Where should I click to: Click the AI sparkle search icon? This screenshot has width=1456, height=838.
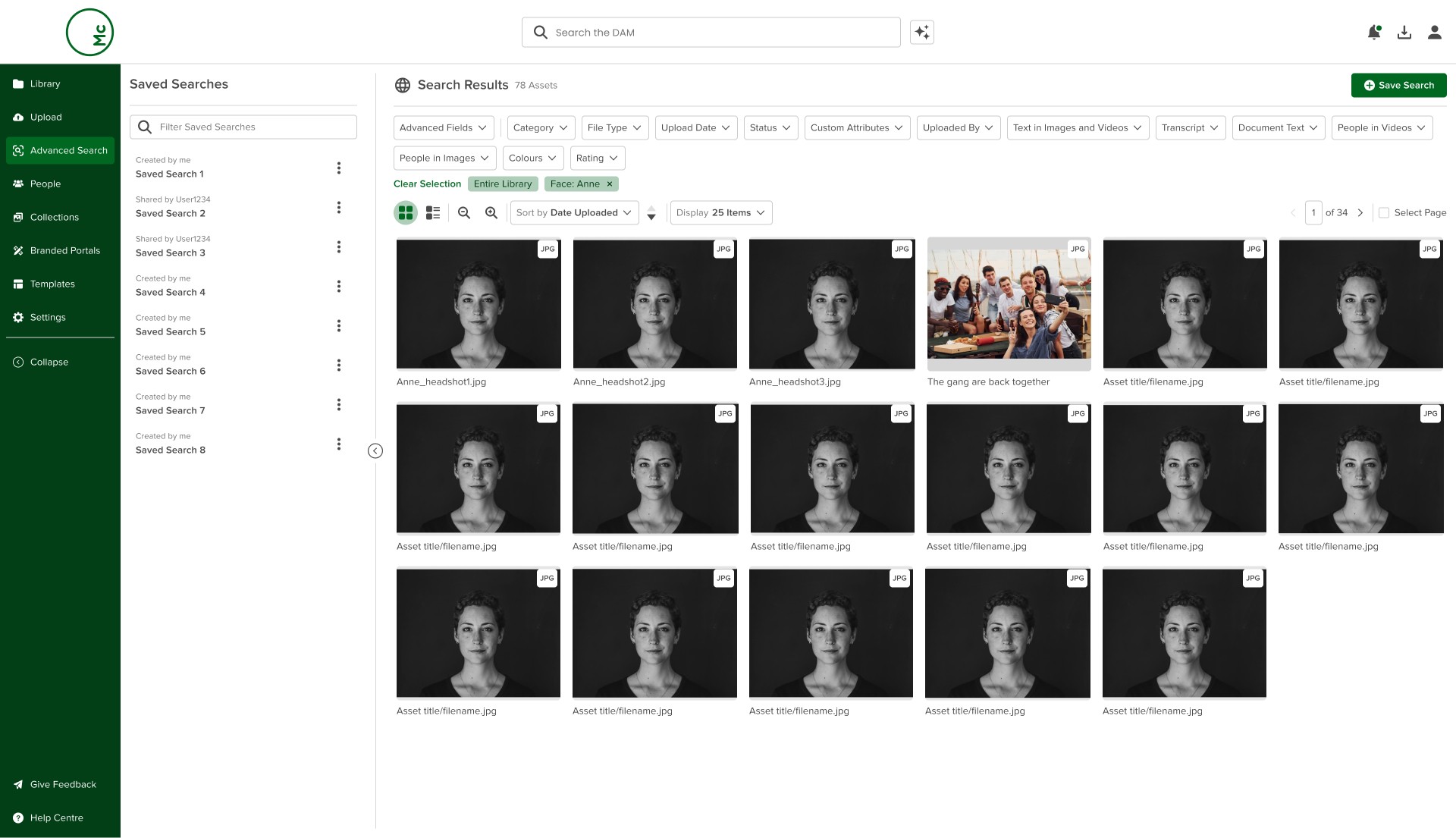[x=921, y=32]
